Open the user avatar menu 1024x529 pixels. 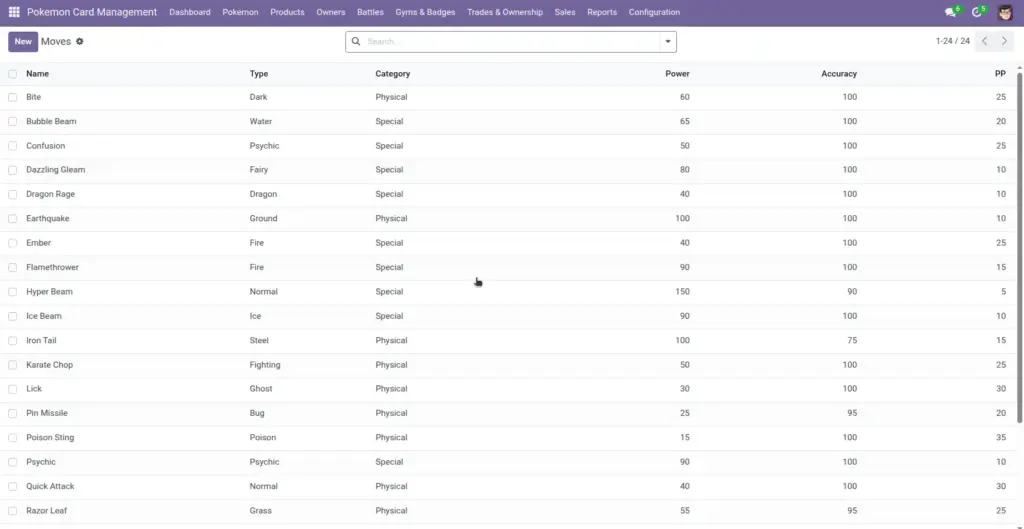tap(1005, 12)
